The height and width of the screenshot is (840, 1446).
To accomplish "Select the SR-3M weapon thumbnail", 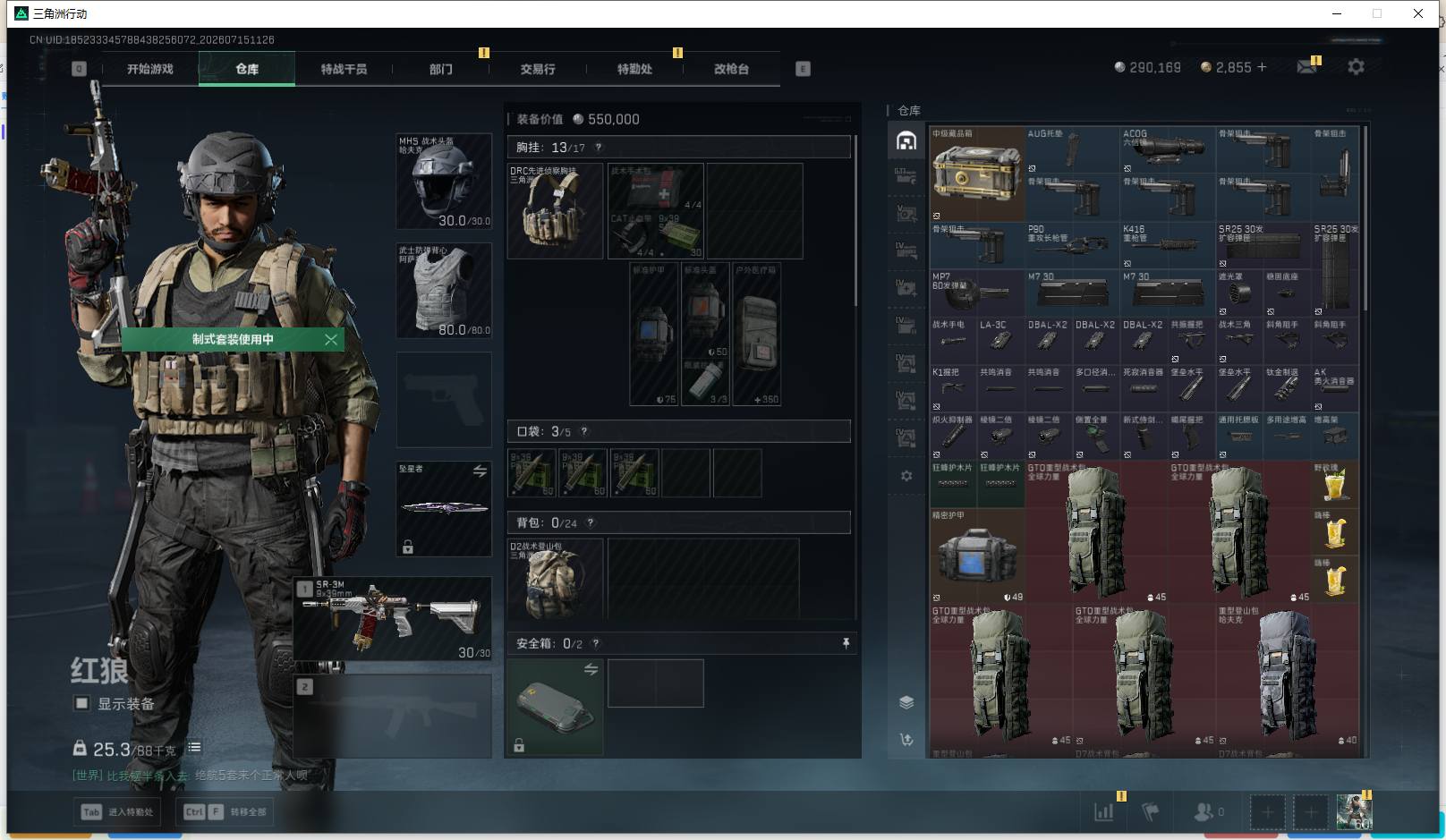I will tap(393, 619).
